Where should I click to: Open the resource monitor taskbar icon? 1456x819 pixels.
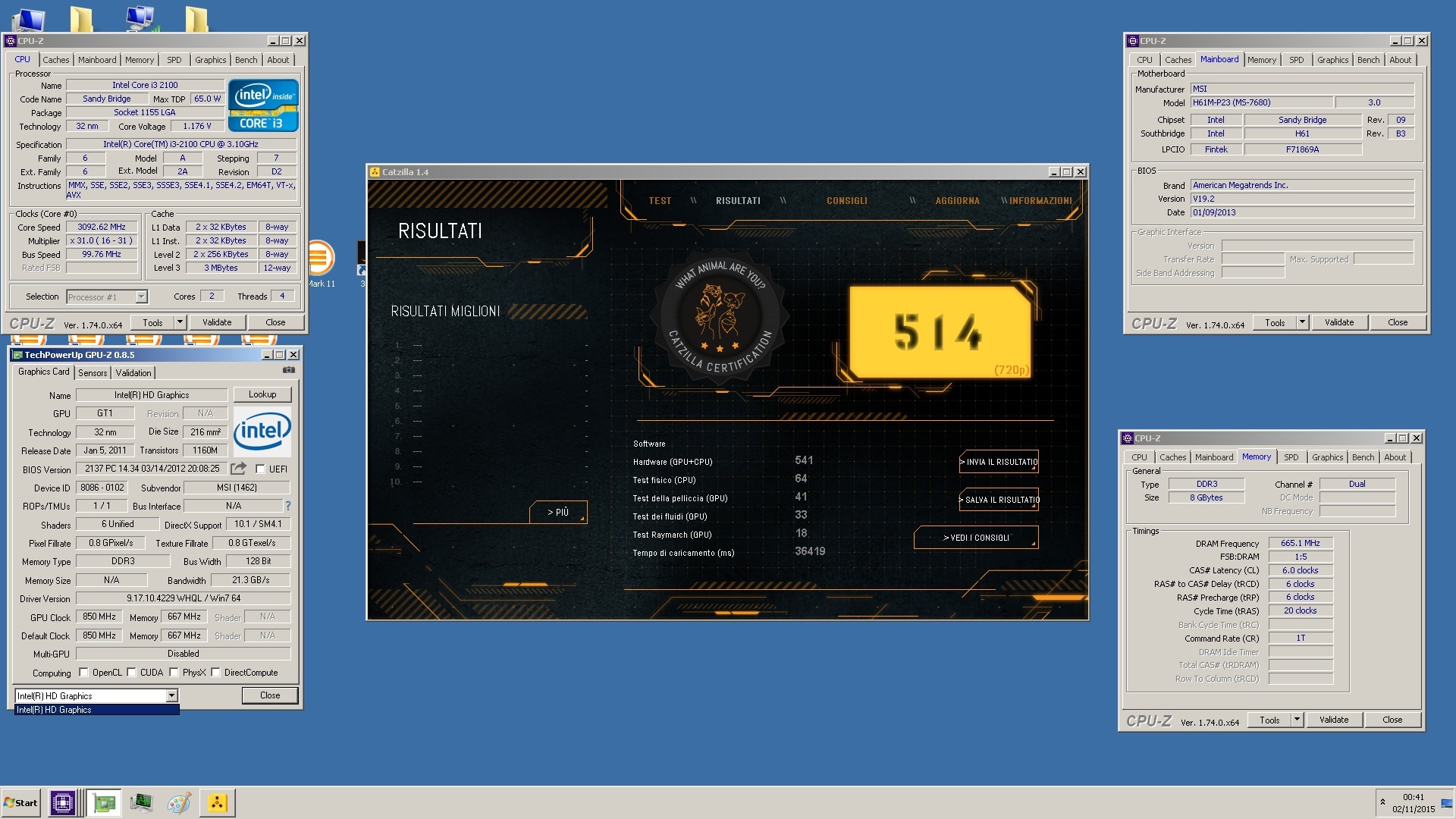(x=141, y=802)
